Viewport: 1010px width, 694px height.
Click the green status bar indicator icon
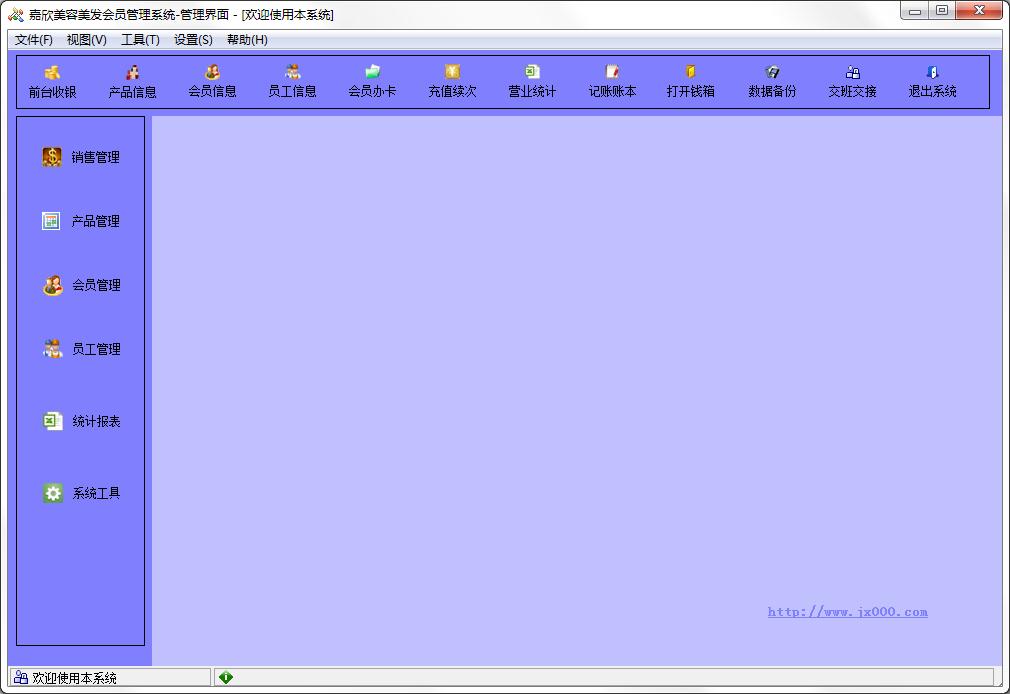point(225,677)
